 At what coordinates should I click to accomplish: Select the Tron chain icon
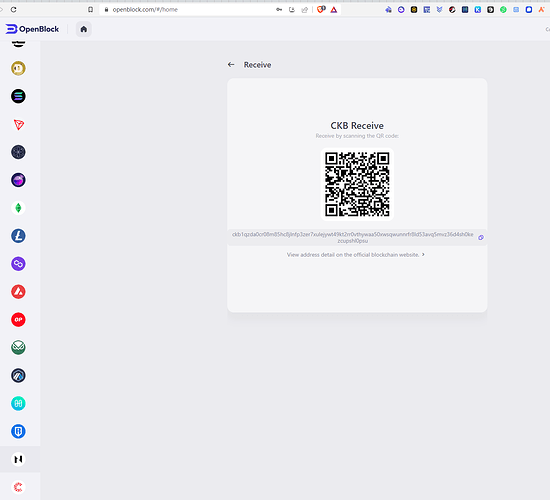18,124
